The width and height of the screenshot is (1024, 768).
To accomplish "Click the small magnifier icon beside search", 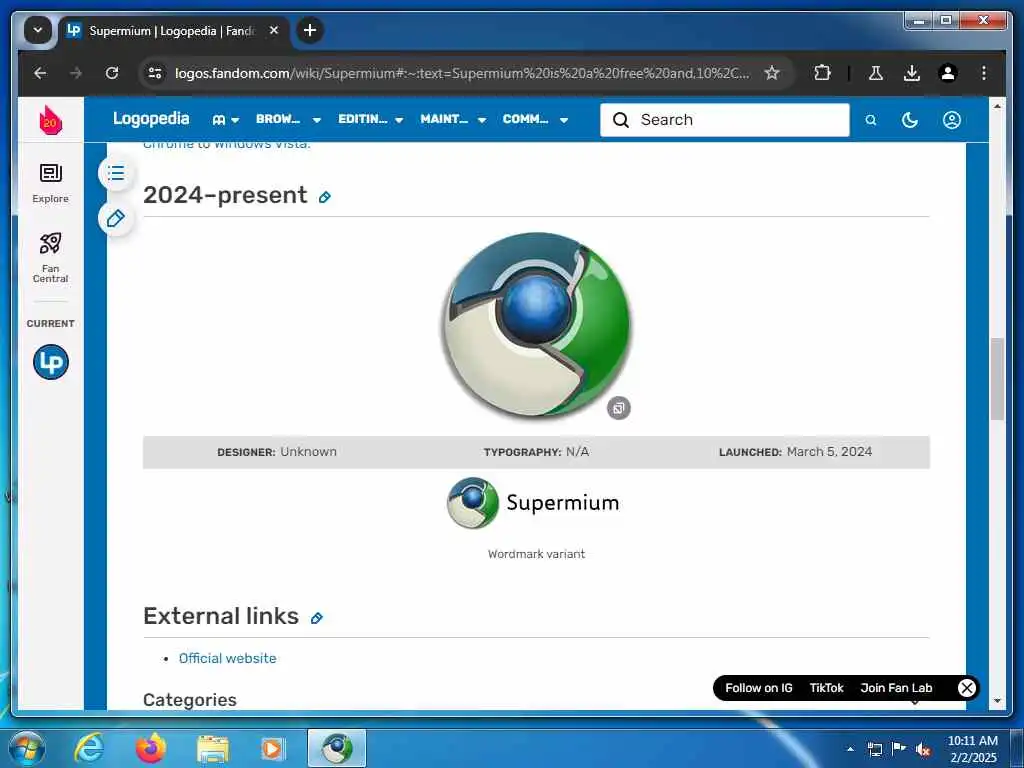I will (871, 120).
